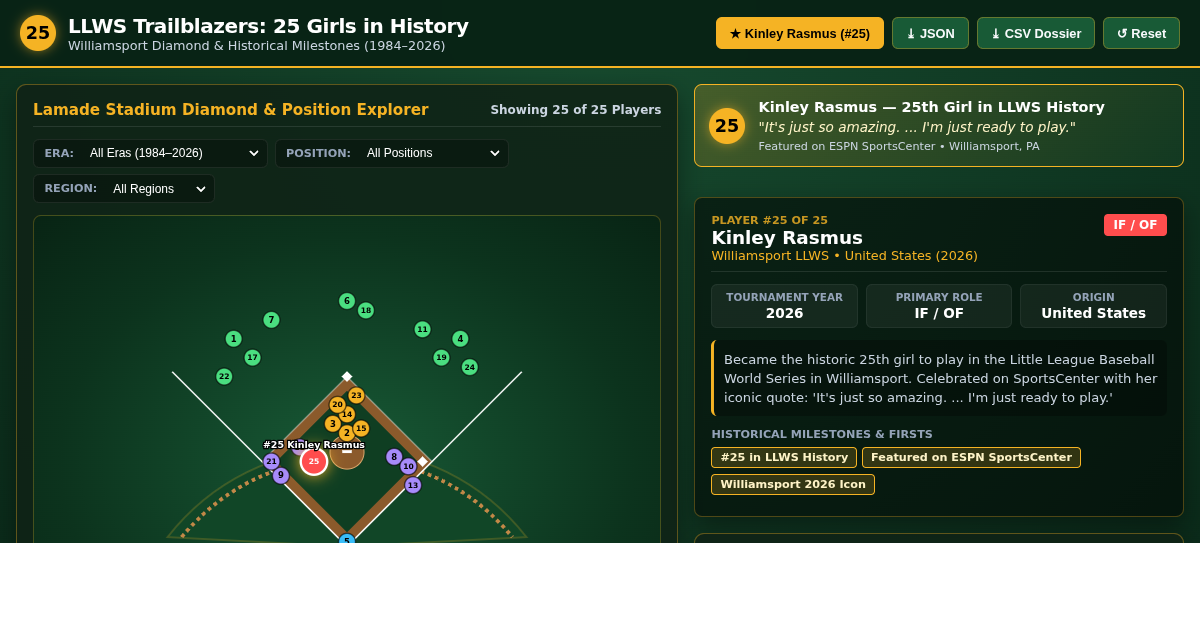Click 'PLAYER #25 OF 25' label

[x=769, y=220]
